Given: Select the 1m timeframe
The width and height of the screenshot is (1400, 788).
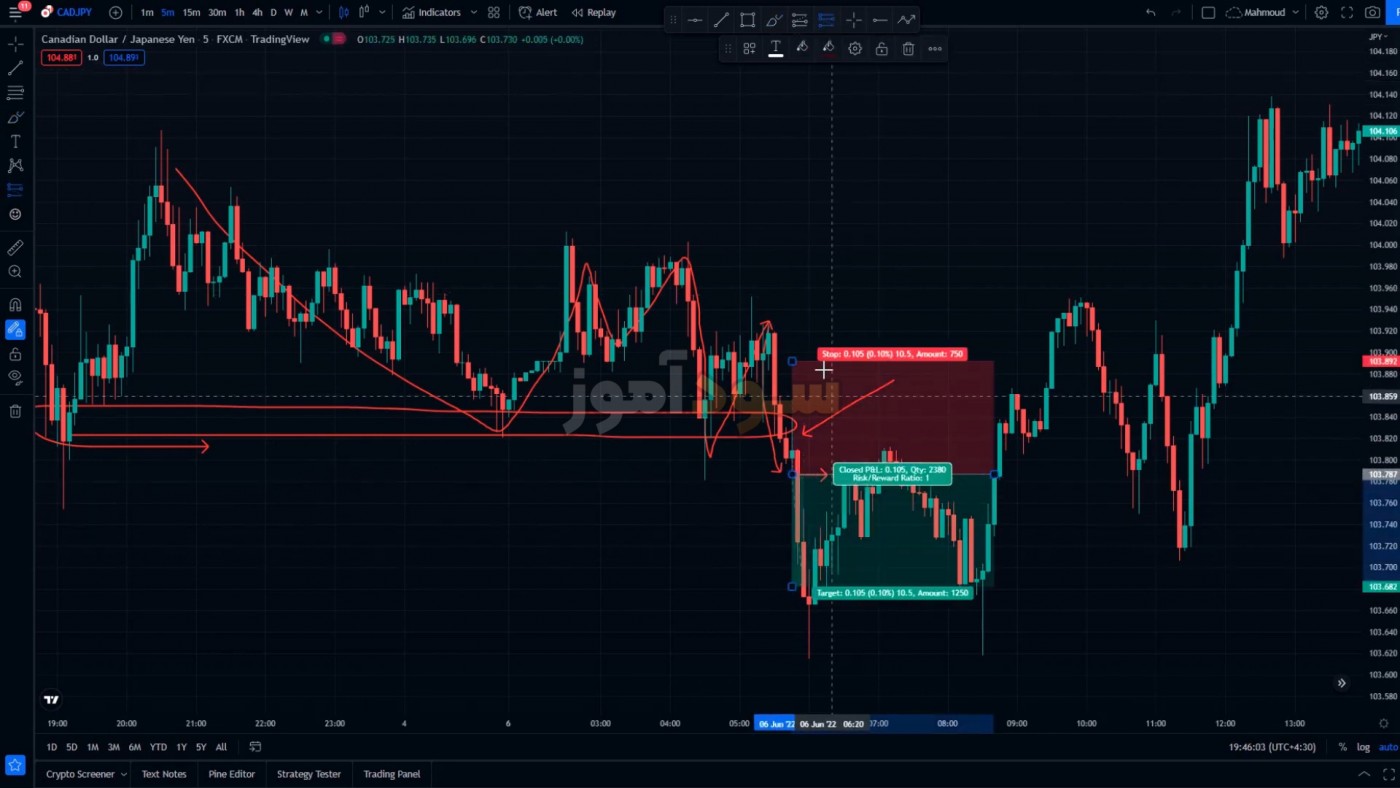Looking at the screenshot, I should click(x=147, y=12).
